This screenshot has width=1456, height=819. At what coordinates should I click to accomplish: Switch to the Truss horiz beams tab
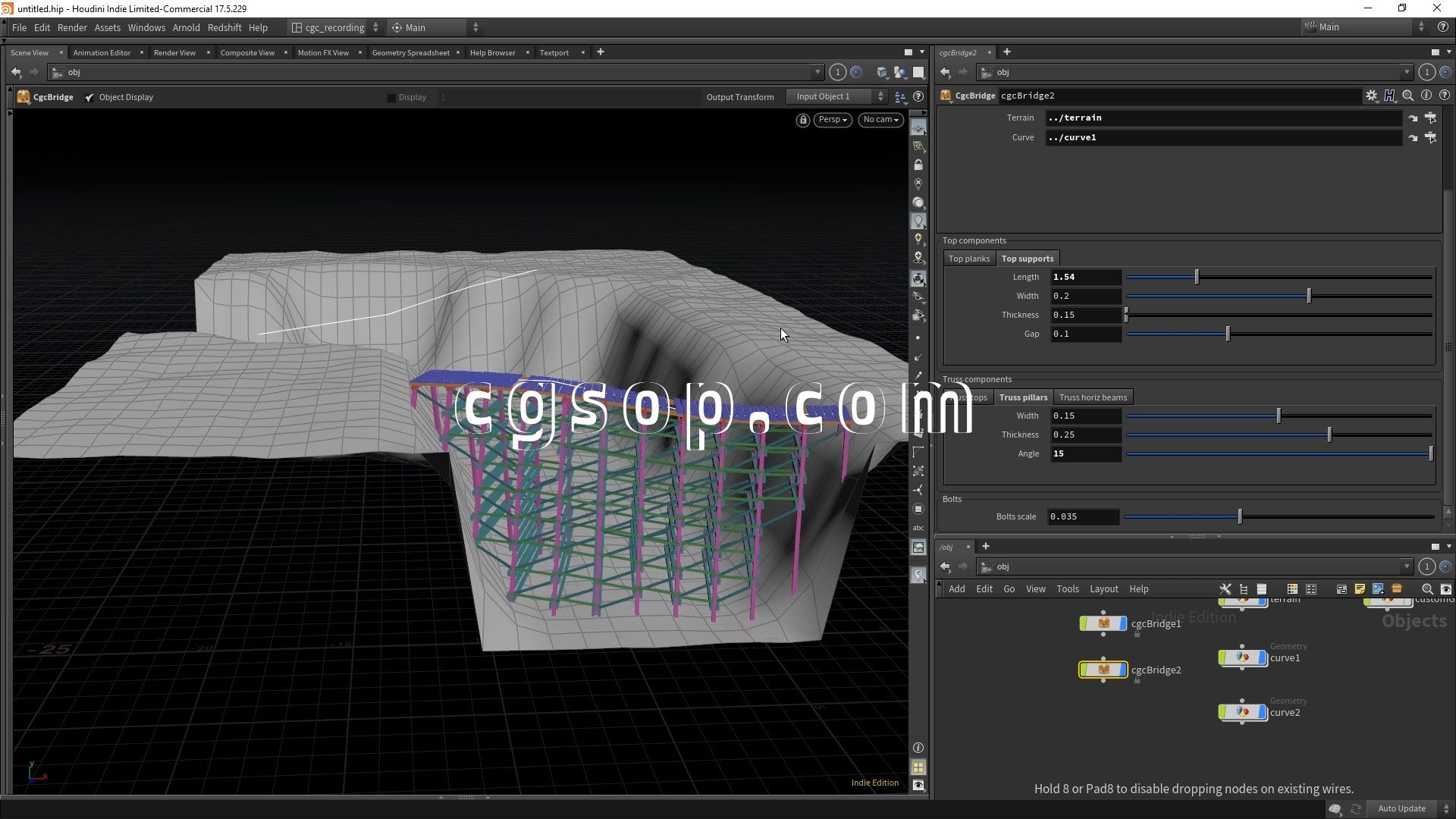(x=1093, y=397)
